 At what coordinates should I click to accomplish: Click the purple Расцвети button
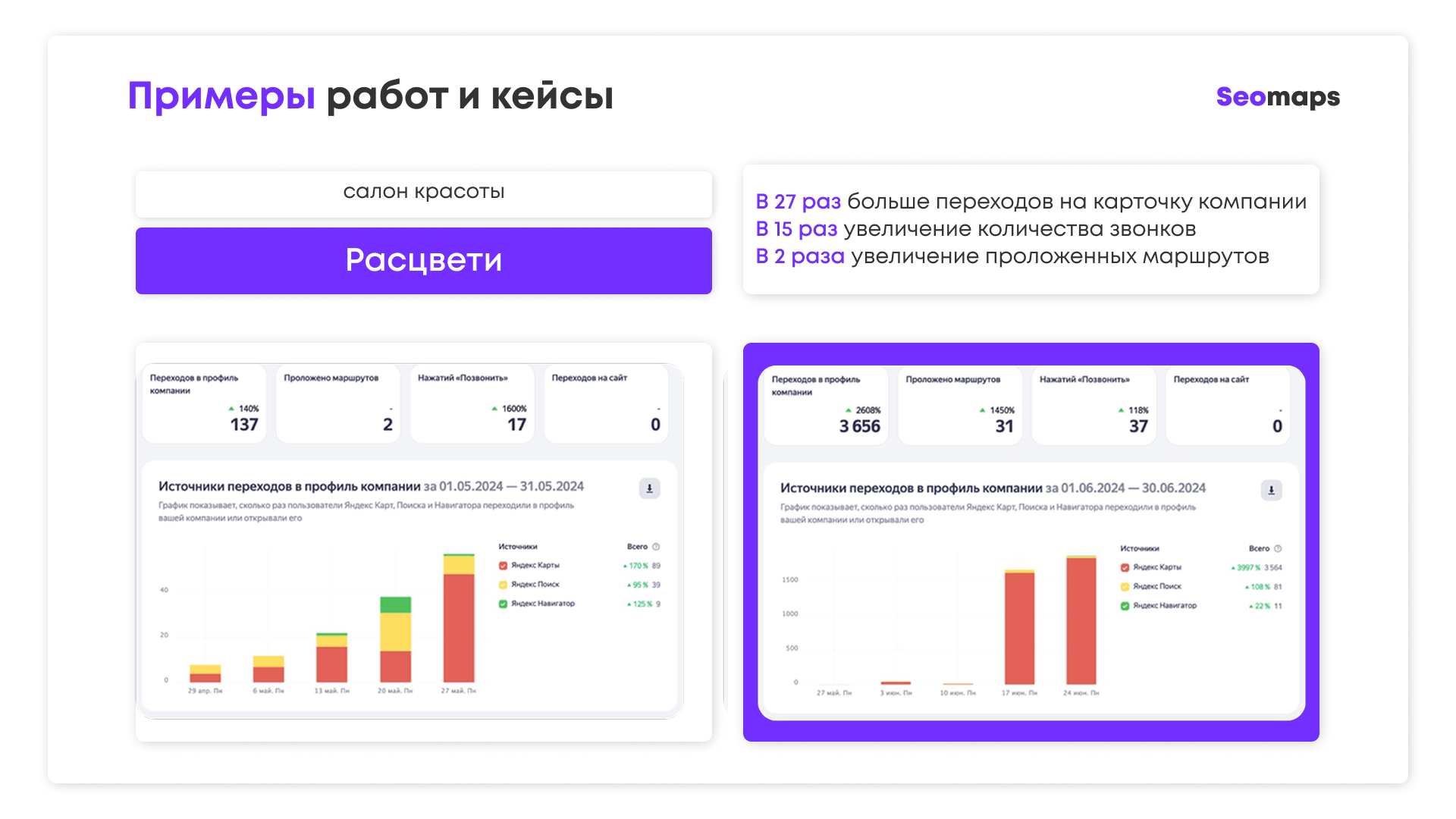point(424,261)
